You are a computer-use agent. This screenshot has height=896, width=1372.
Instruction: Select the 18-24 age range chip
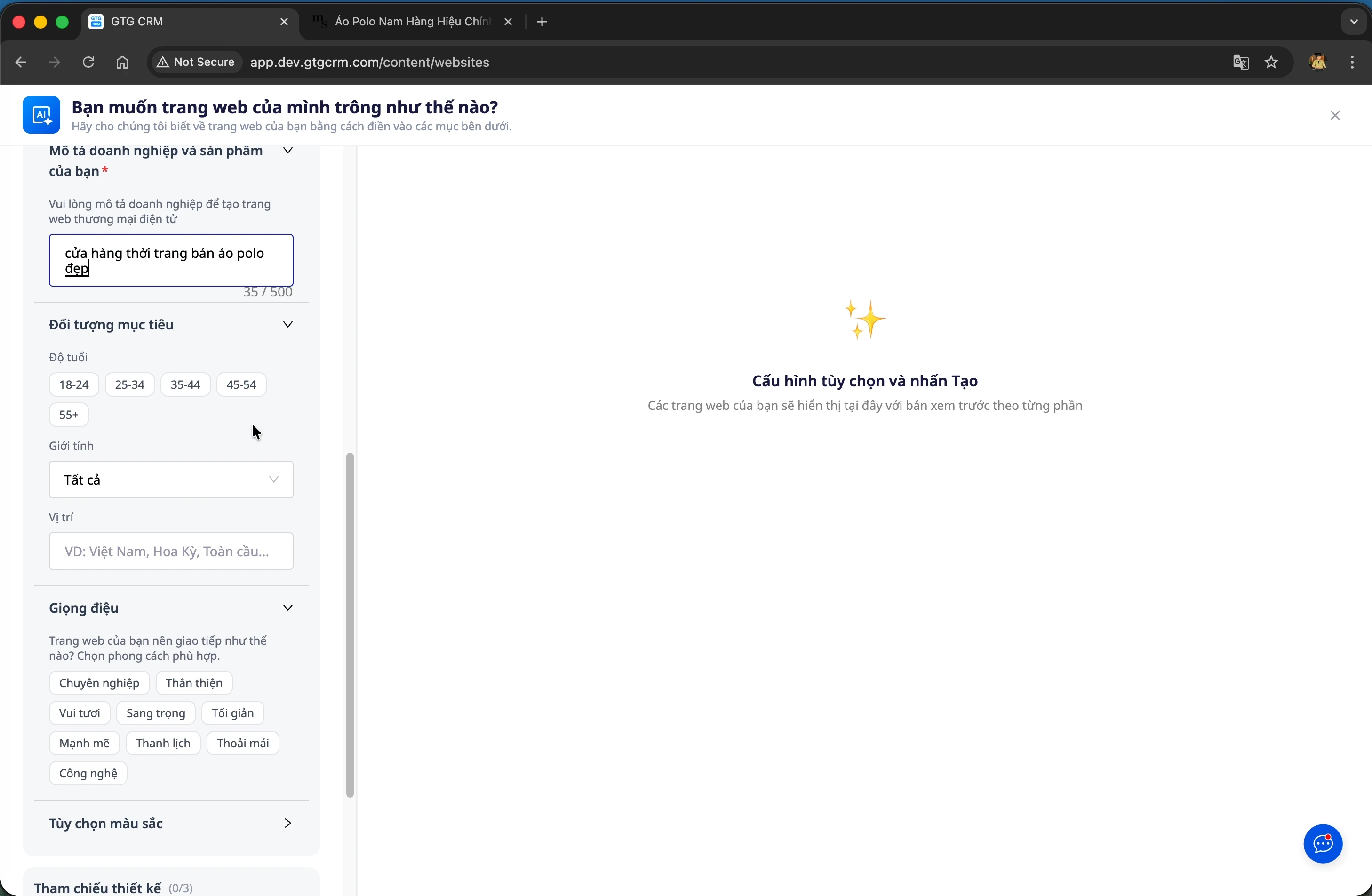pos(73,384)
